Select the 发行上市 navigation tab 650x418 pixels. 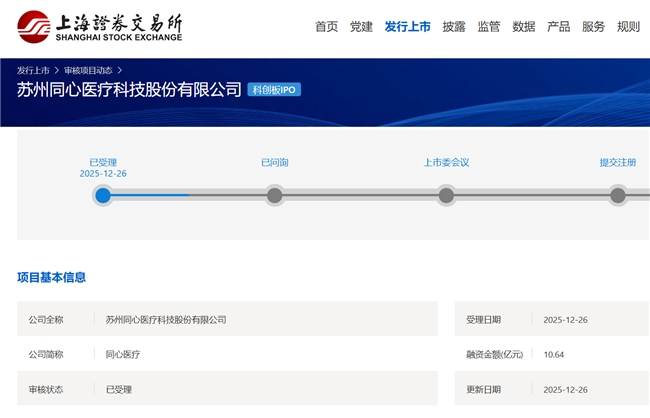coord(407,27)
